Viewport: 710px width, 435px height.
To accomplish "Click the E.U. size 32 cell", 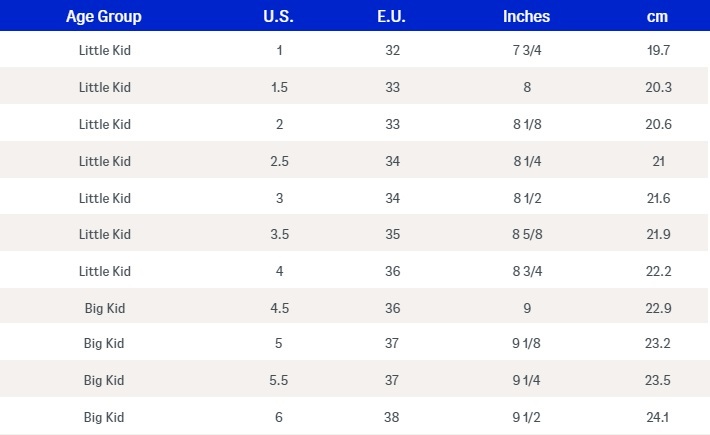I will 393,50.
